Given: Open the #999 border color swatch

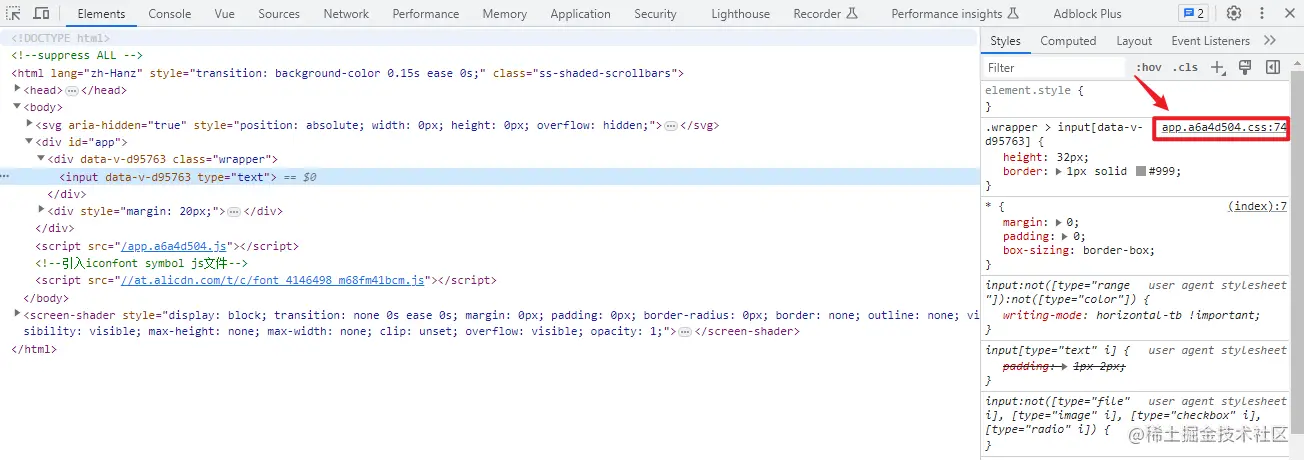Looking at the screenshot, I should pyautogui.click(x=1141, y=172).
